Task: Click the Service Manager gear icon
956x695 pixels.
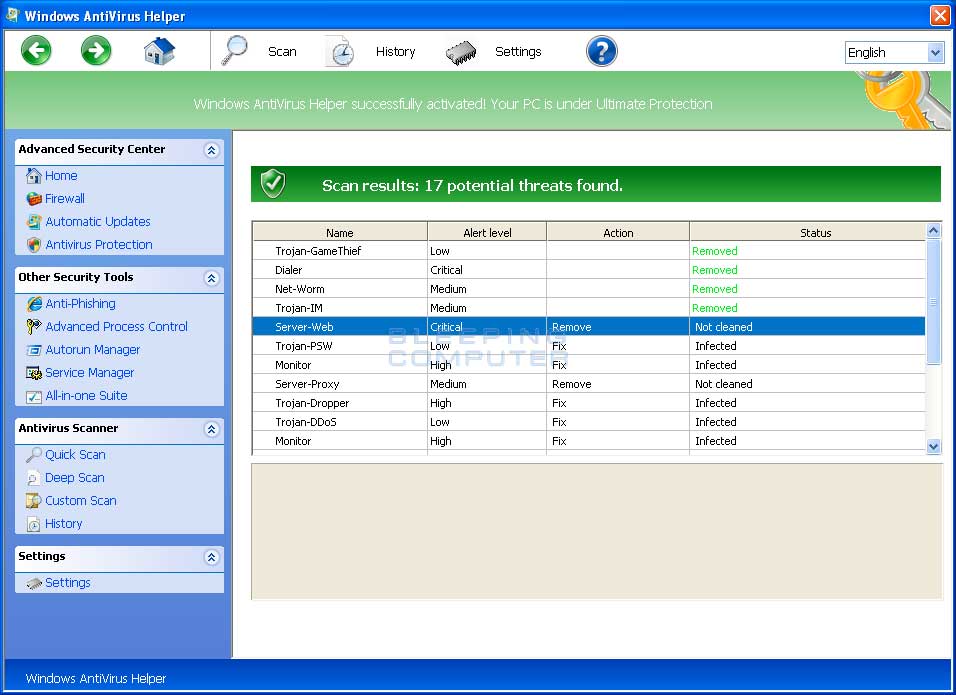Action: pos(34,372)
